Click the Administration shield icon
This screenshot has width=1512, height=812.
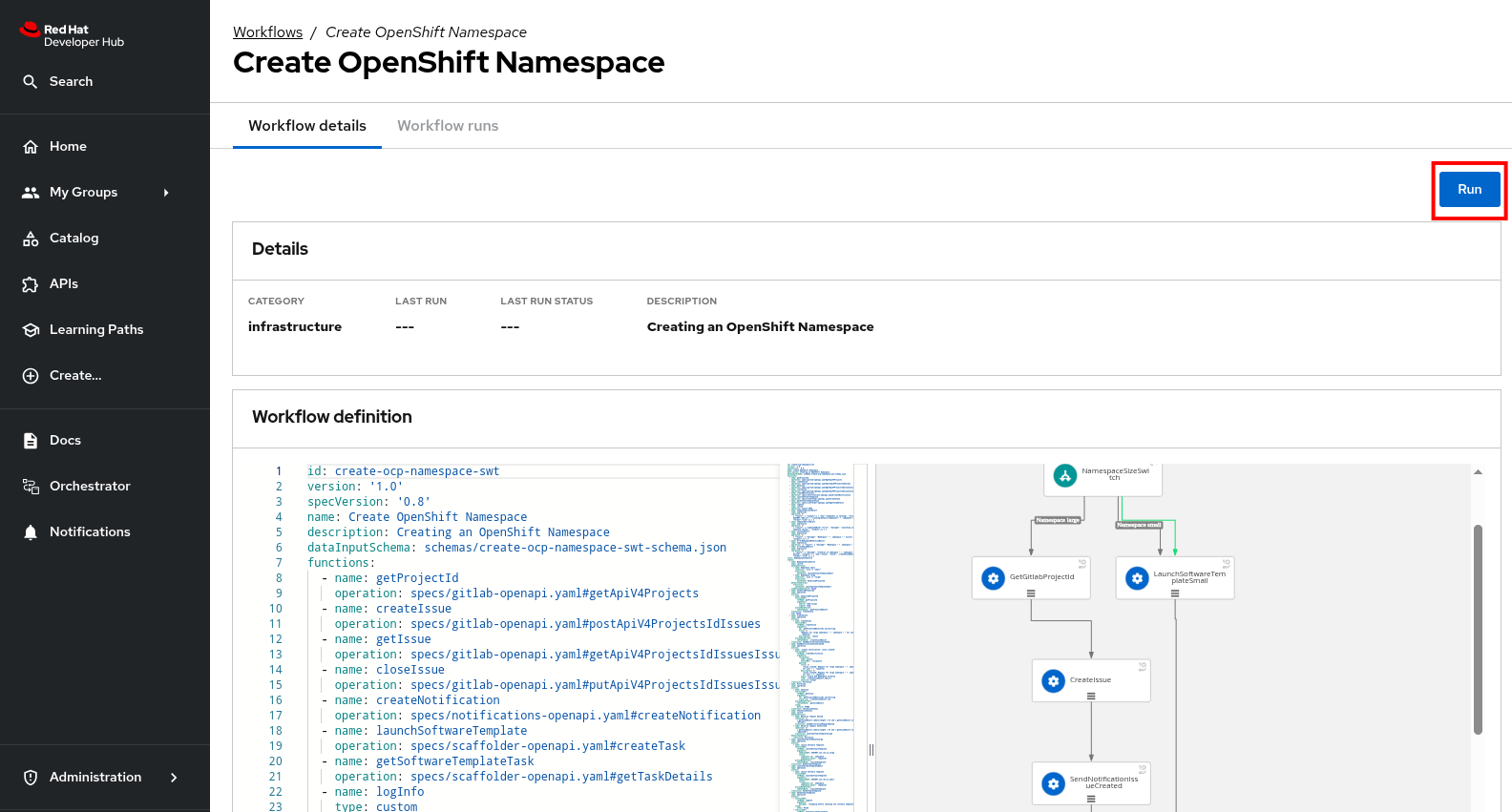click(x=31, y=778)
